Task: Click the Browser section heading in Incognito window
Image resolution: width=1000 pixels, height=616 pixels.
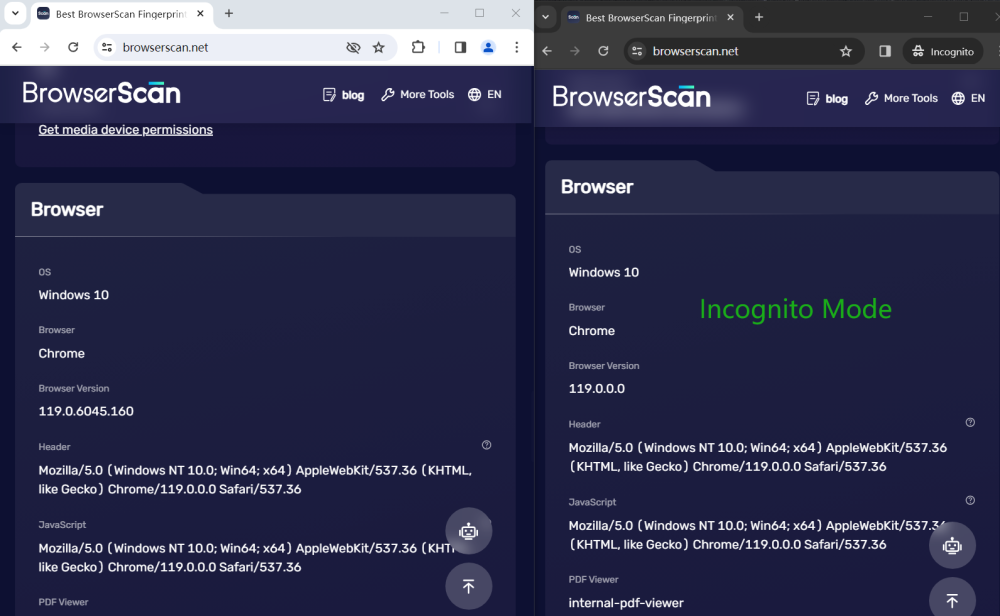Action: pyautogui.click(x=597, y=187)
